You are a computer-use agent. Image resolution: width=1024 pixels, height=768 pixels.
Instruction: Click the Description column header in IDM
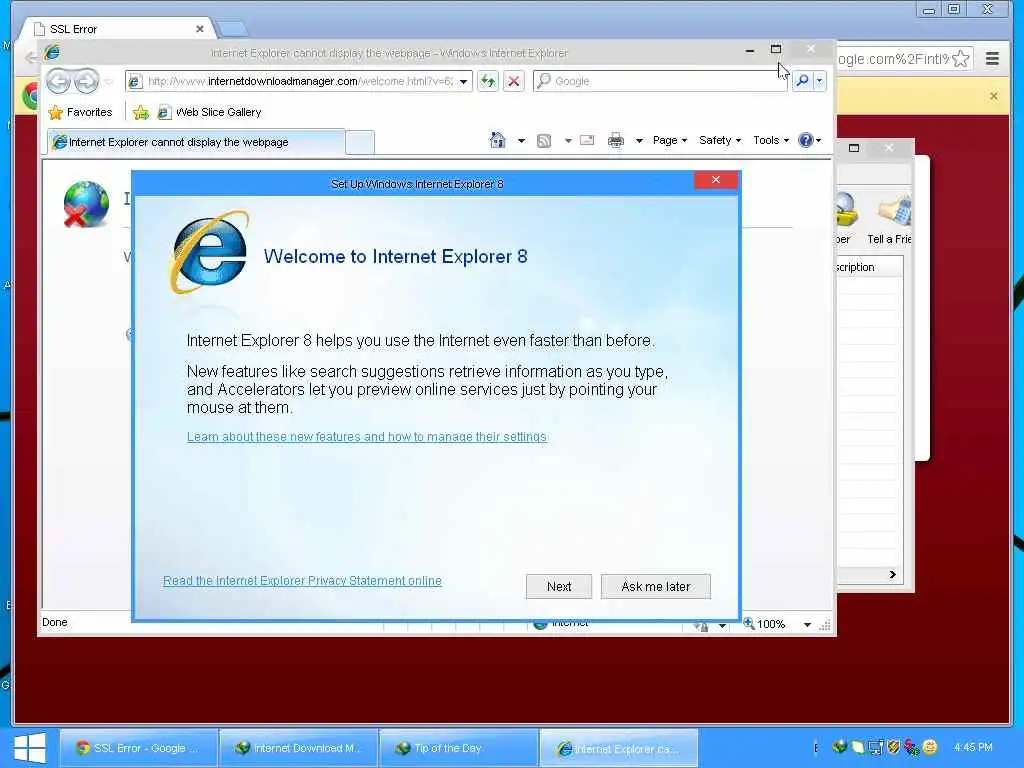point(869,267)
